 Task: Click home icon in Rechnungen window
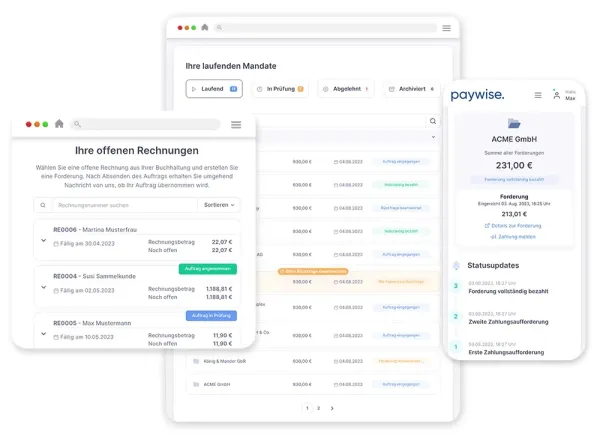59,124
